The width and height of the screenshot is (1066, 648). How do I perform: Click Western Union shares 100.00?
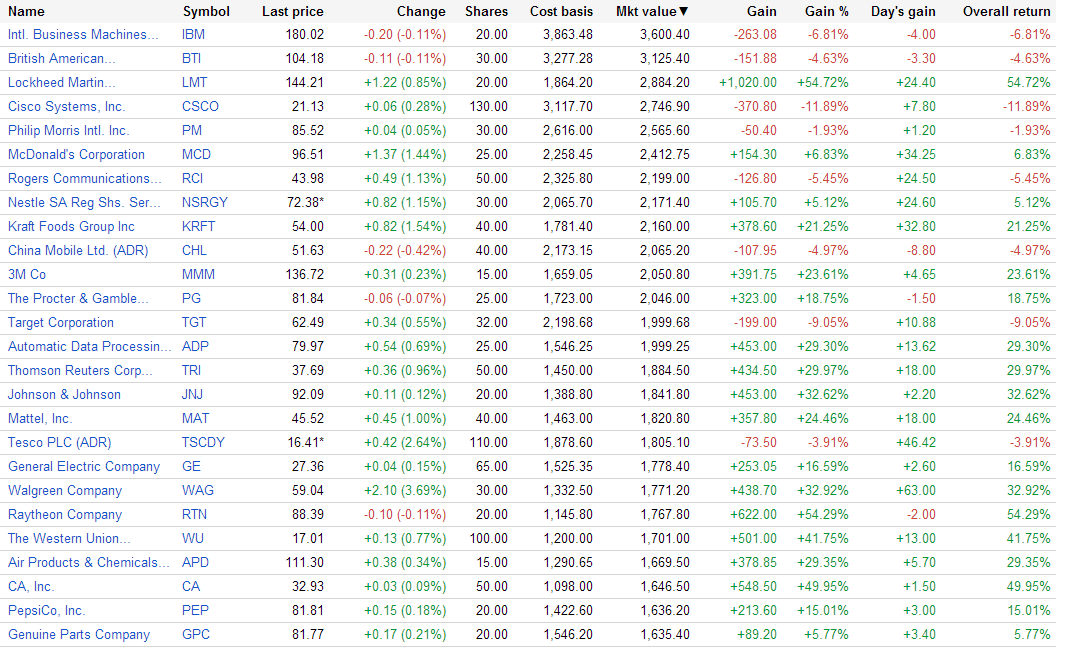pyautogui.click(x=488, y=539)
